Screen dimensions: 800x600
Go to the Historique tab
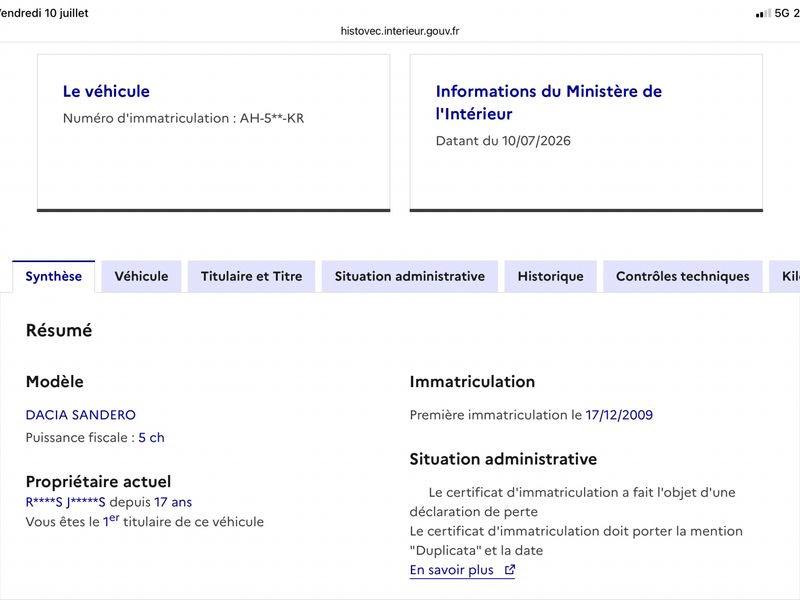coord(551,276)
